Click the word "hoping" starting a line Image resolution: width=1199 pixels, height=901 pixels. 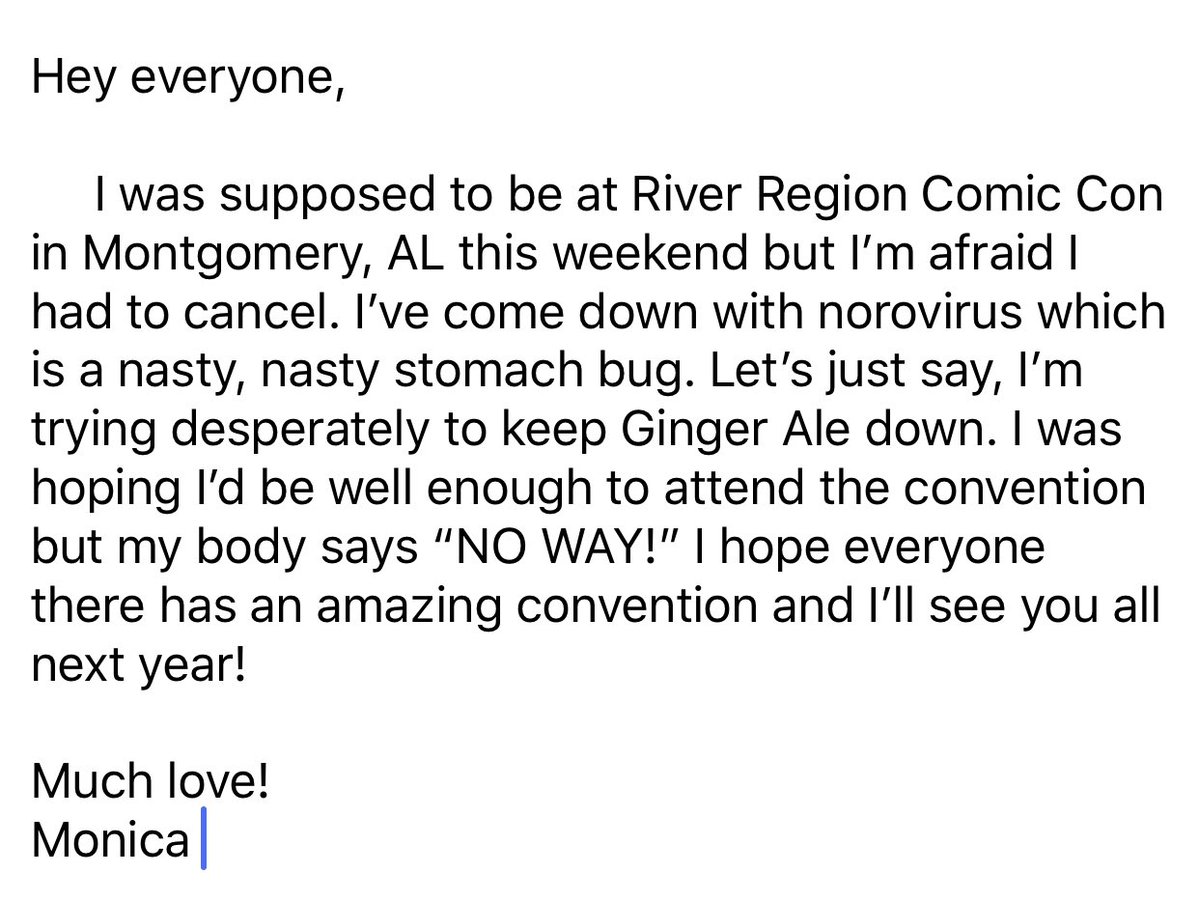[x=106, y=490]
